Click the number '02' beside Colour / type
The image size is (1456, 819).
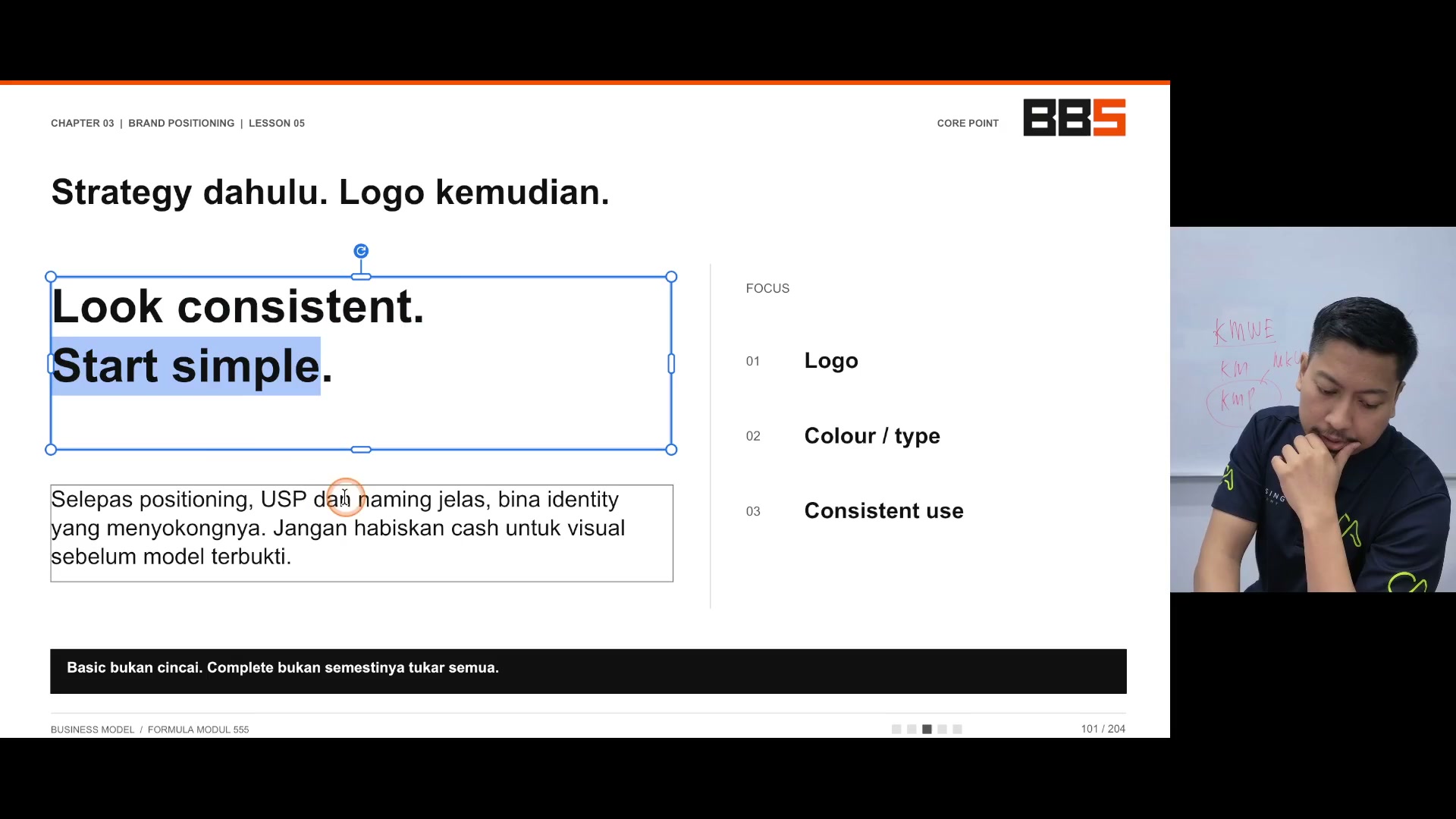pyautogui.click(x=753, y=436)
